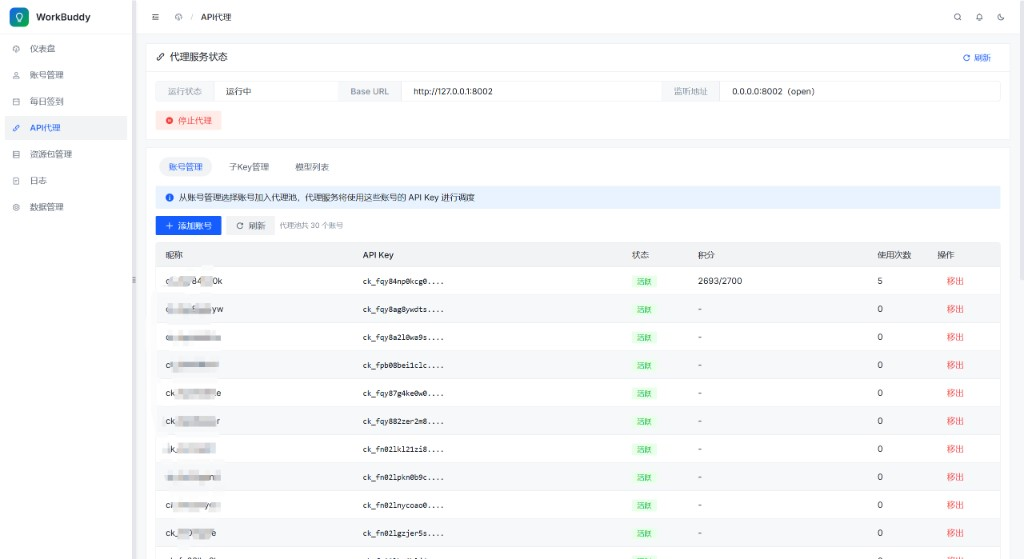Viewport: 1024px width, 559px height.
Task: Click the info icon in the blue notice
Action: (x=169, y=197)
